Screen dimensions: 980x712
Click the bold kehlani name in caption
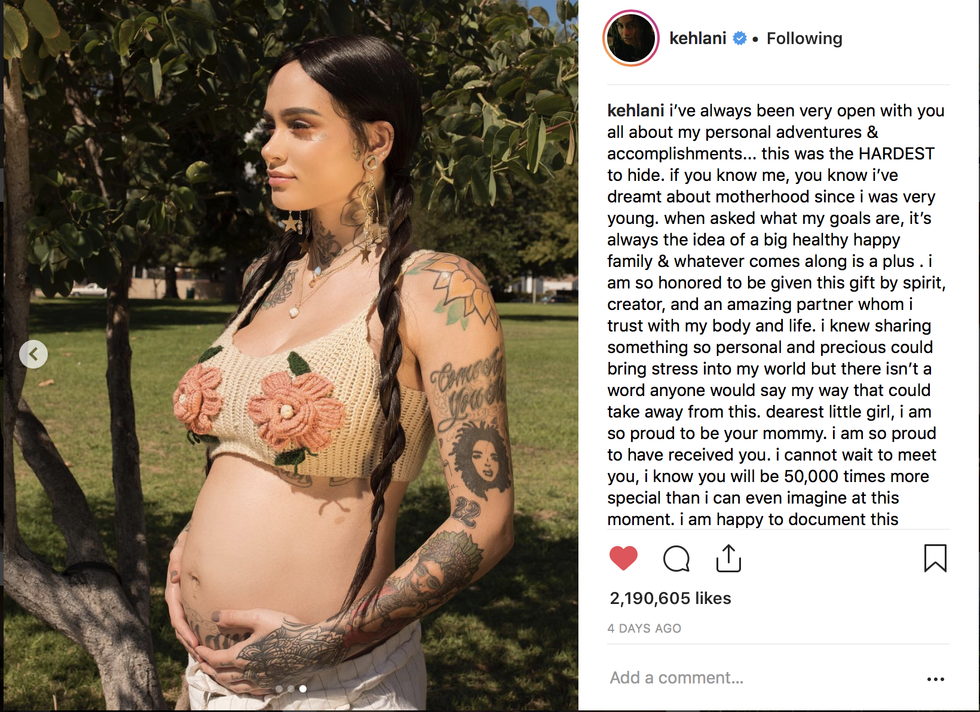(636, 111)
